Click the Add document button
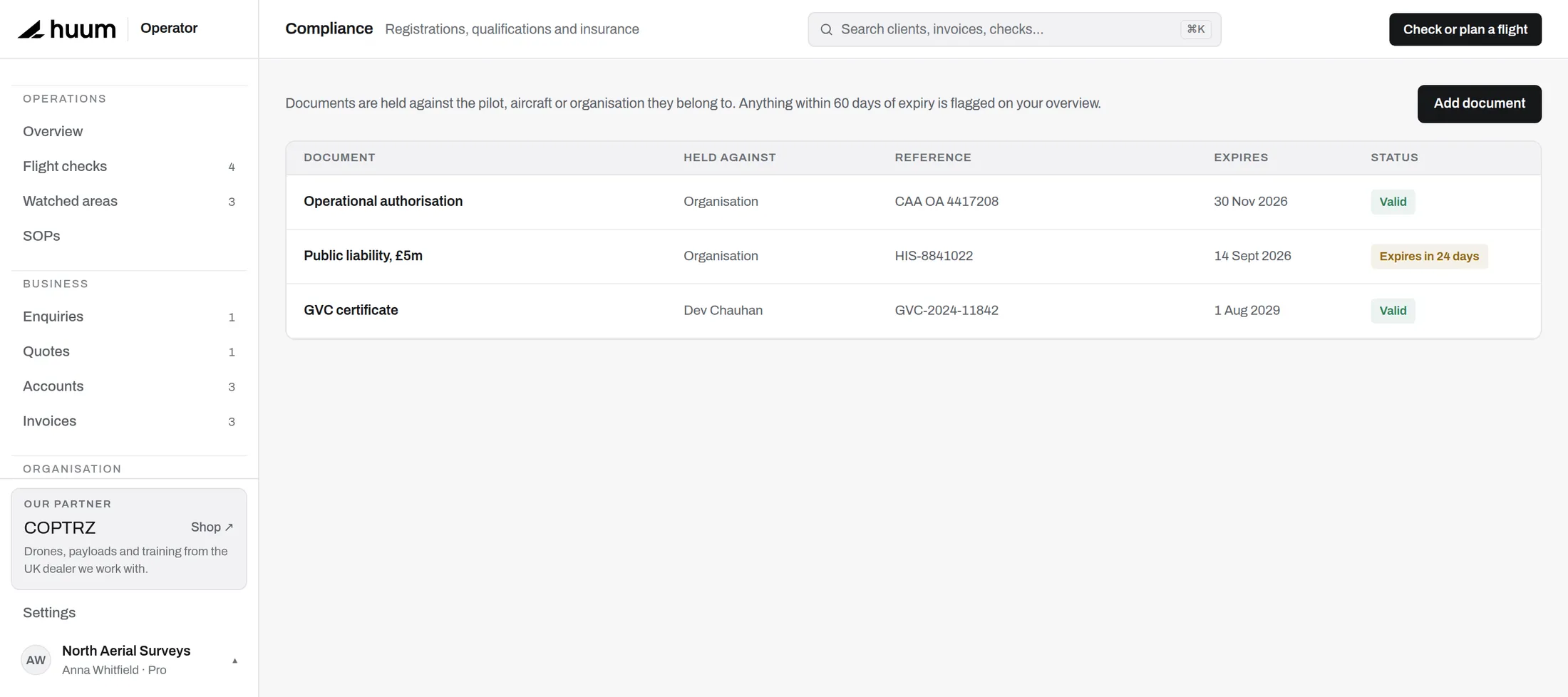The width and height of the screenshot is (1568, 697). click(x=1479, y=103)
